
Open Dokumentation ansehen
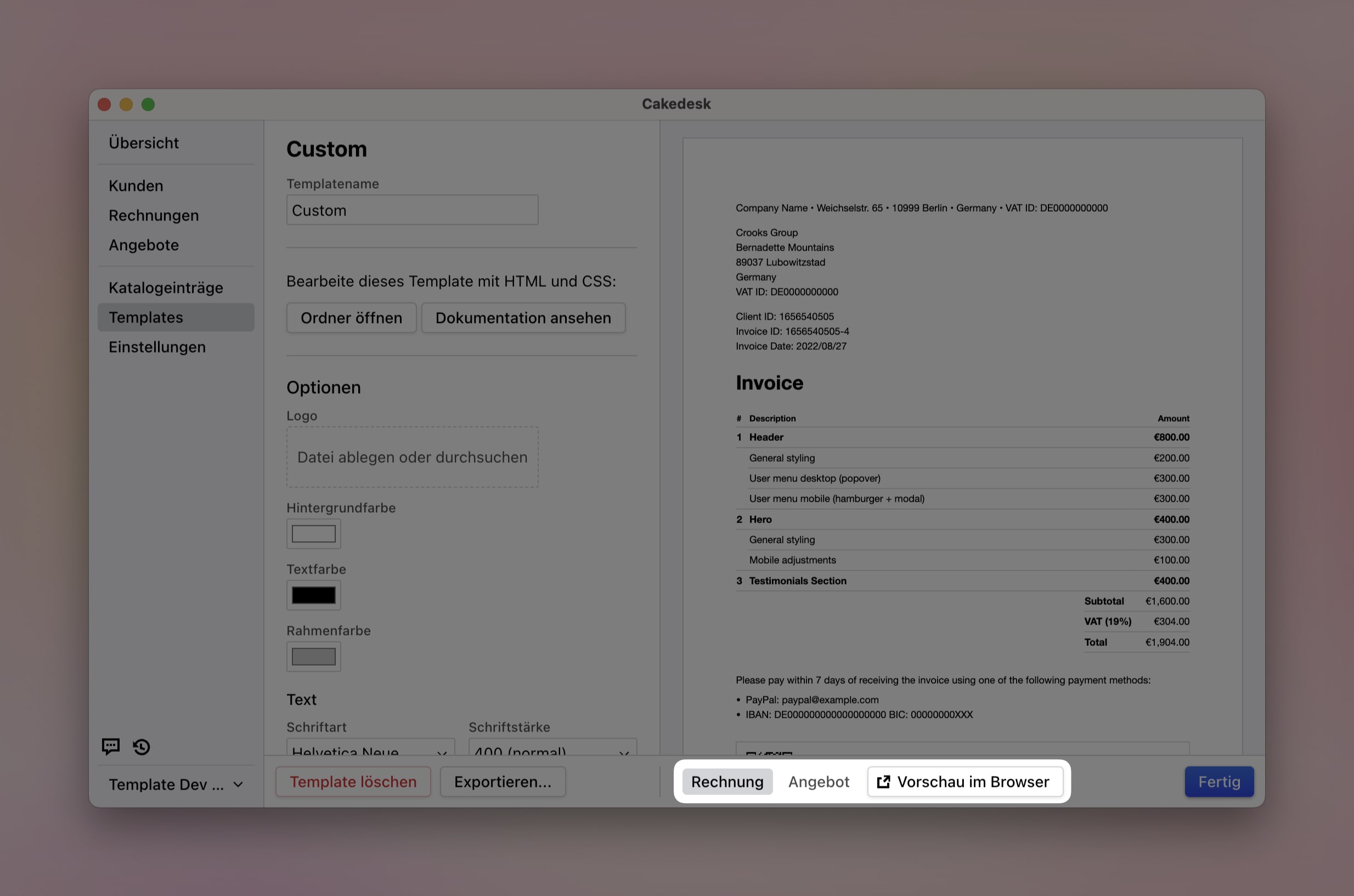[x=523, y=317]
